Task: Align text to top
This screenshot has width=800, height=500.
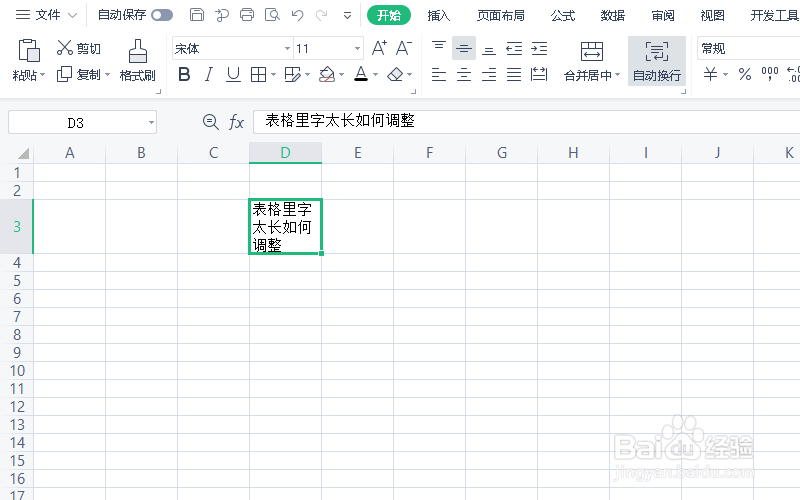Action: click(439, 48)
